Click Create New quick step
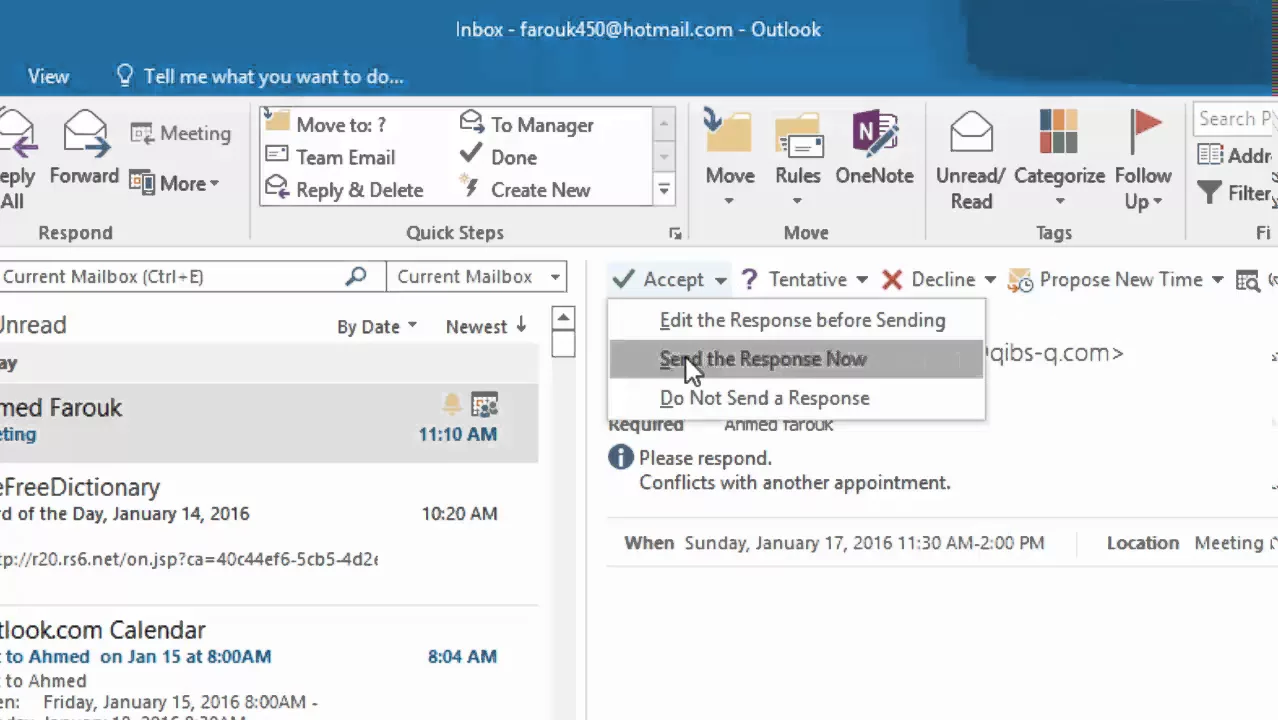 pos(525,190)
